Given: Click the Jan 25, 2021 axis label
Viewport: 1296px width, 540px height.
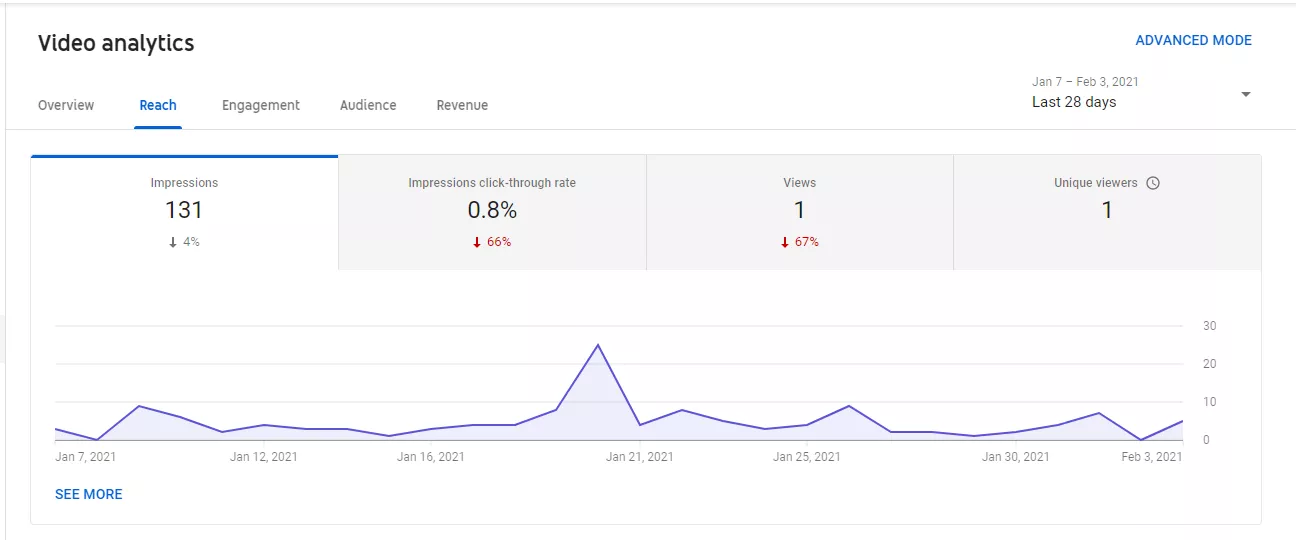Looking at the screenshot, I should [x=806, y=457].
